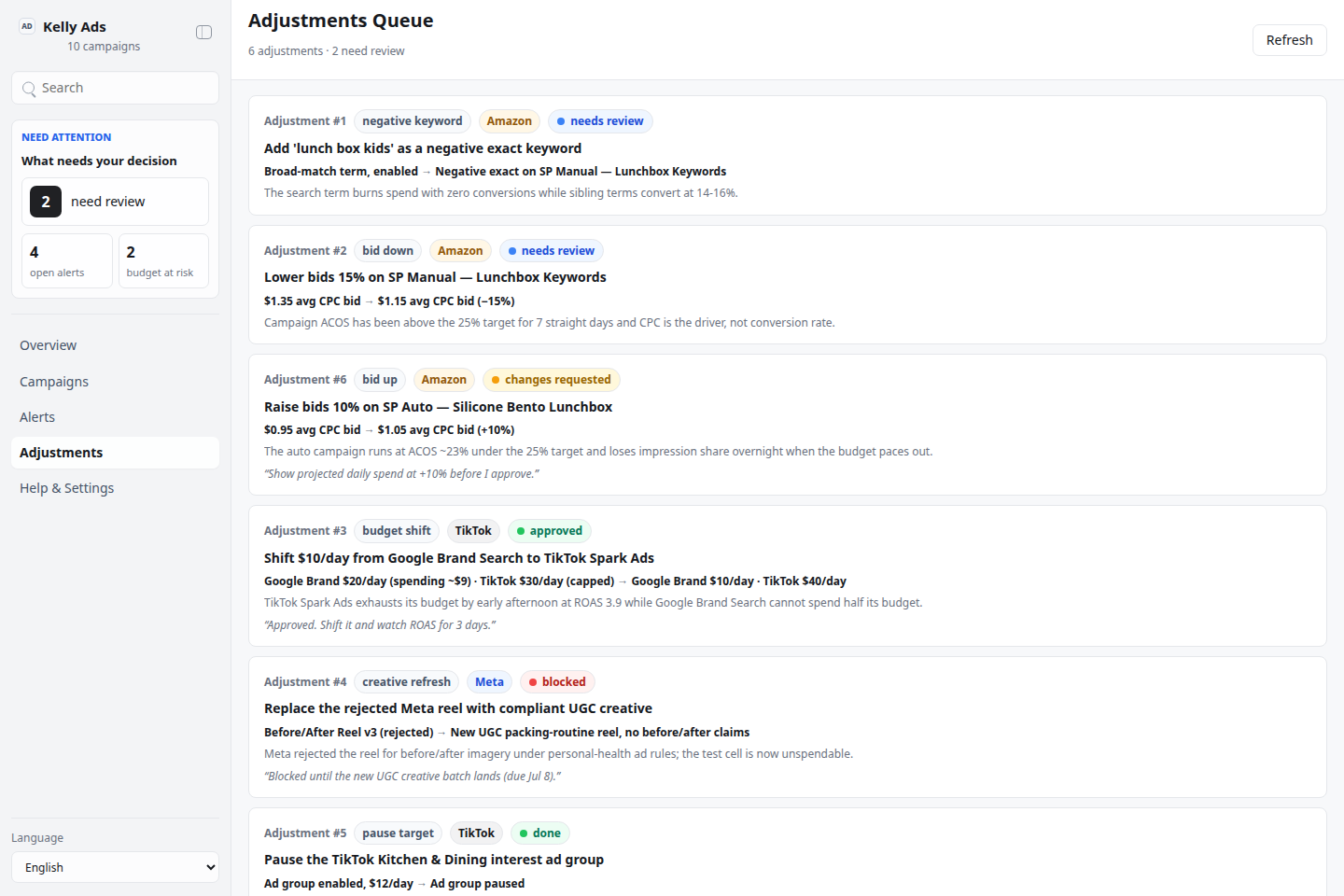Viewport: 1344px width, 896px height.
Task: Click the done status badge
Action: click(x=540, y=833)
